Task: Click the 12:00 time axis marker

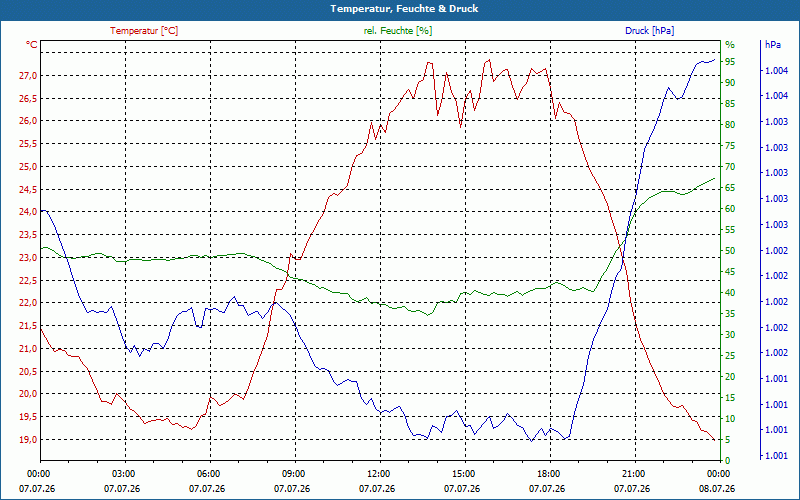Action: (x=378, y=473)
